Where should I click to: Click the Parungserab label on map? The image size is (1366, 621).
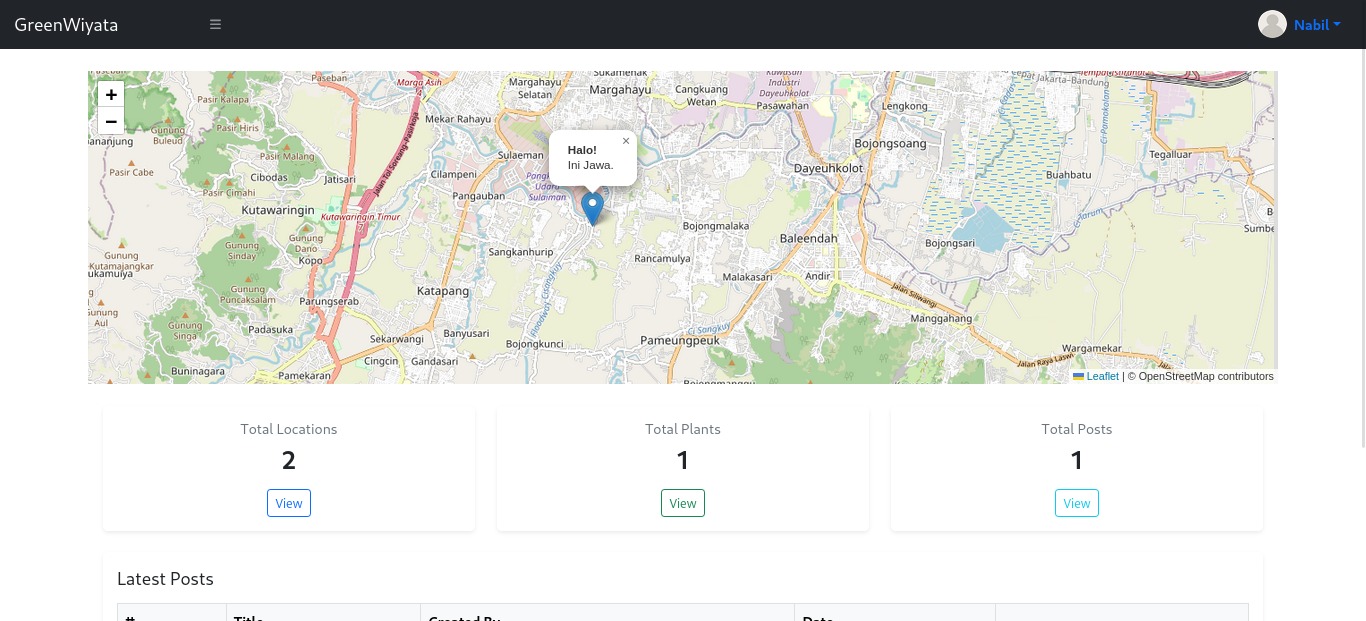(329, 301)
